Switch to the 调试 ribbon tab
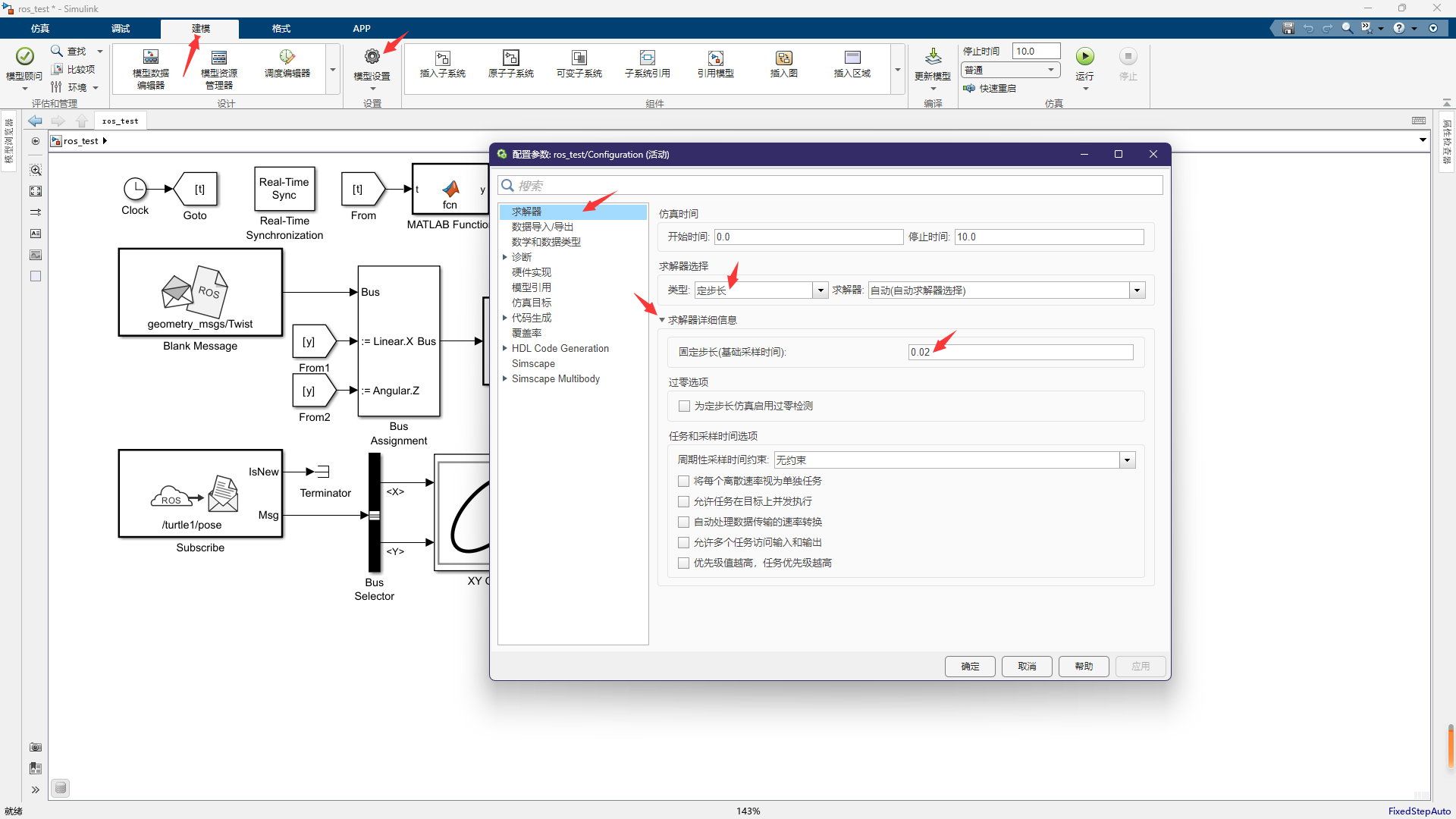The width and height of the screenshot is (1456, 819). [121, 28]
